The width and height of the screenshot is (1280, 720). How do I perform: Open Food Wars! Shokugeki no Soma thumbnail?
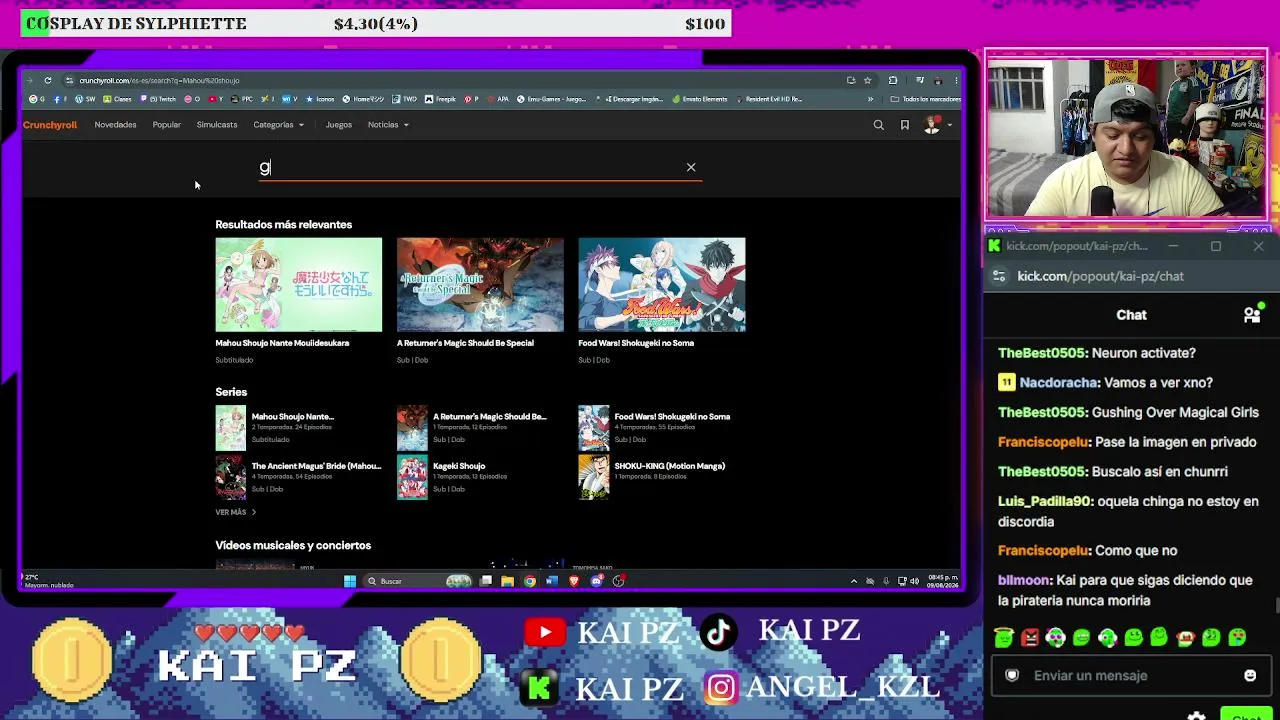(661, 285)
